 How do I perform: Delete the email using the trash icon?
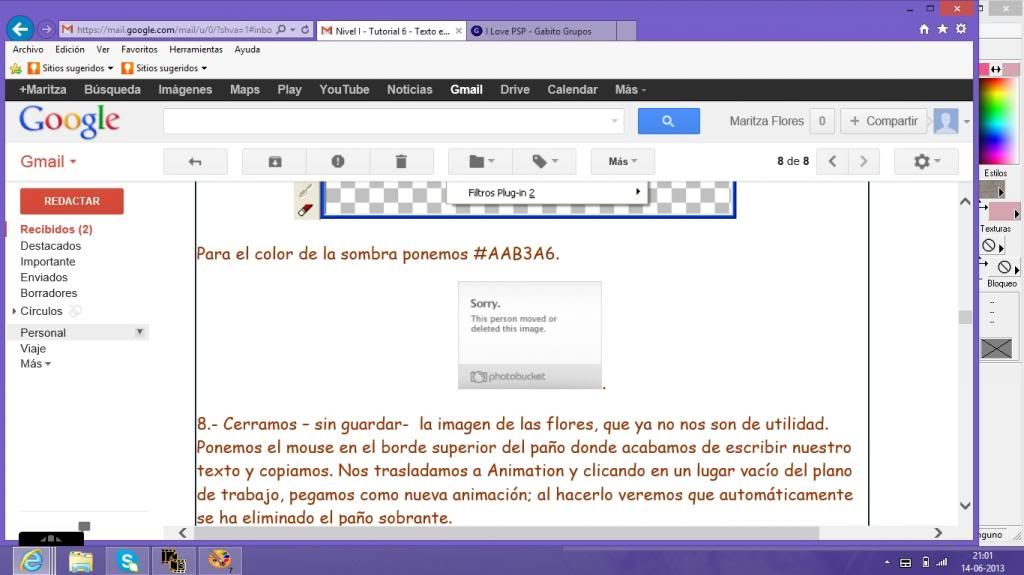tap(401, 161)
